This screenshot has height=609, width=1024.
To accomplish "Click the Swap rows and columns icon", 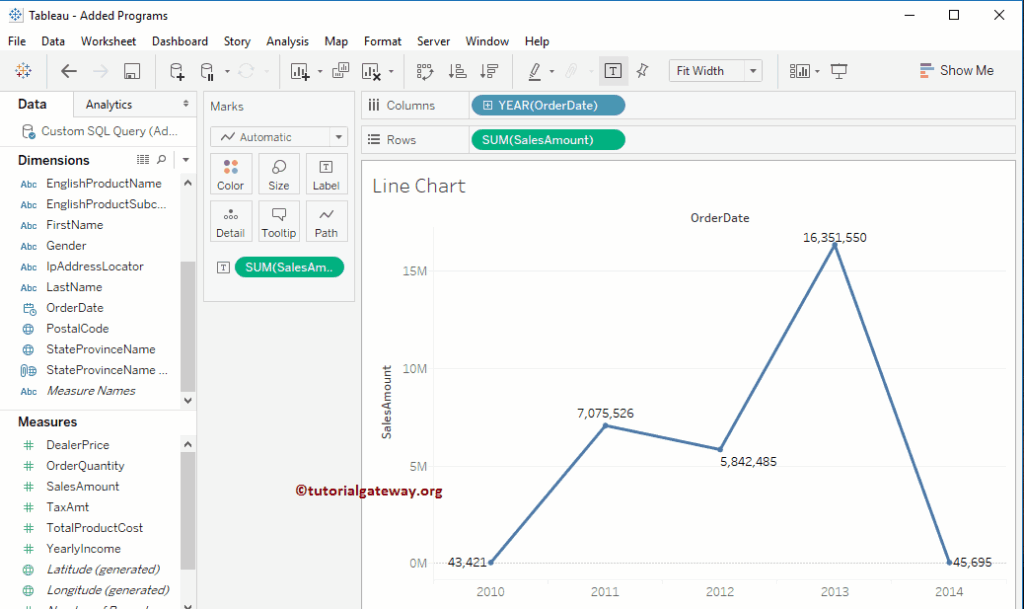I will pos(425,71).
